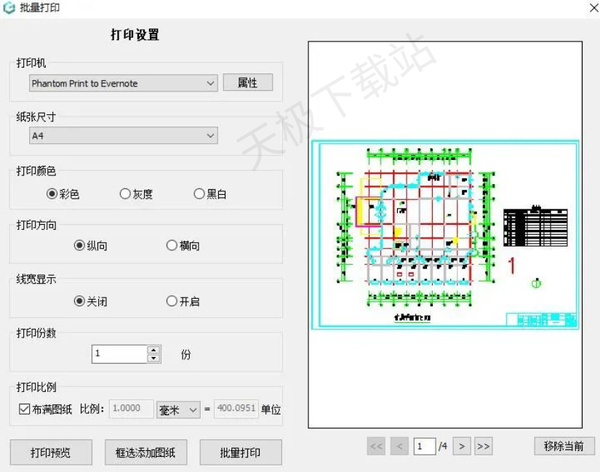Expand the A4 paper size dropdown
Viewport: 600px width, 472px height.
pyautogui.click(x=124, y=136)
